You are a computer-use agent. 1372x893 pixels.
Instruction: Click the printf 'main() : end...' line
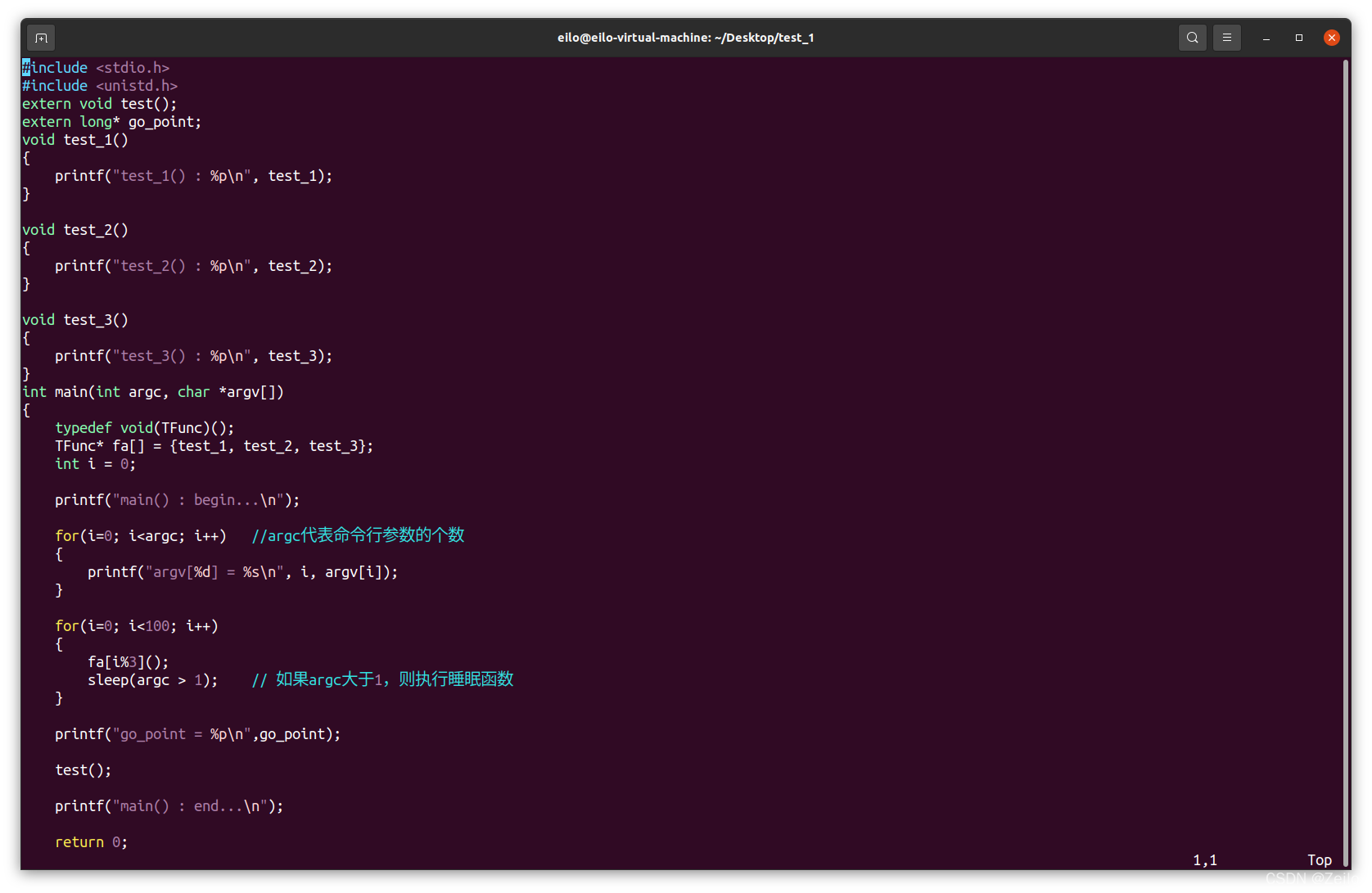(x=169, y=806)
